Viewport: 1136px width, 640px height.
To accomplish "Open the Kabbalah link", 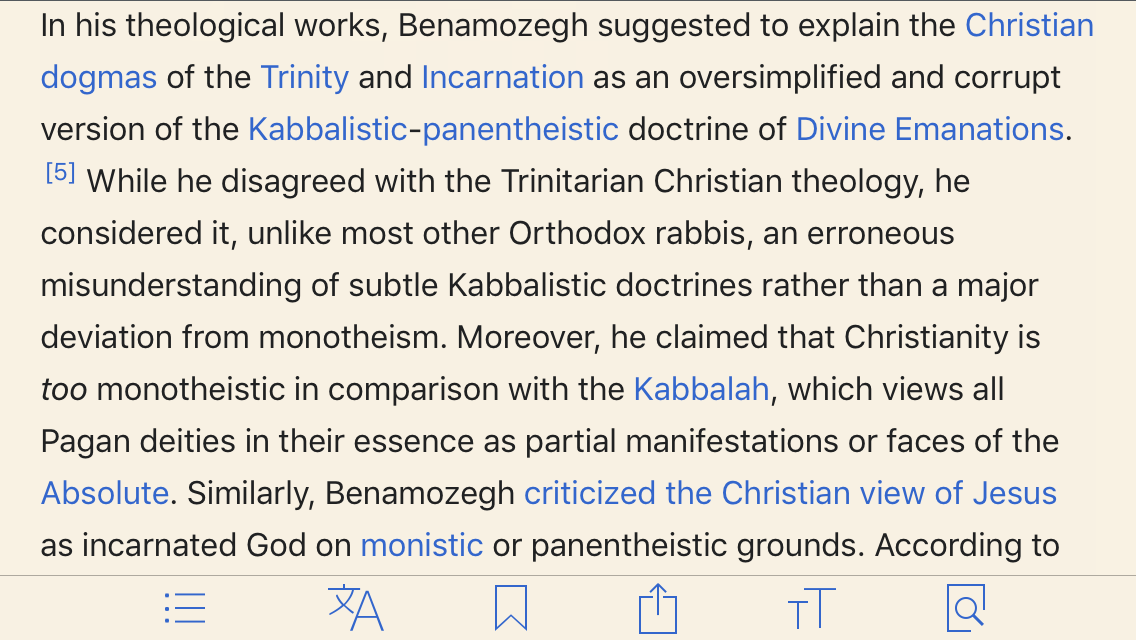I will (x=701, y=389).
